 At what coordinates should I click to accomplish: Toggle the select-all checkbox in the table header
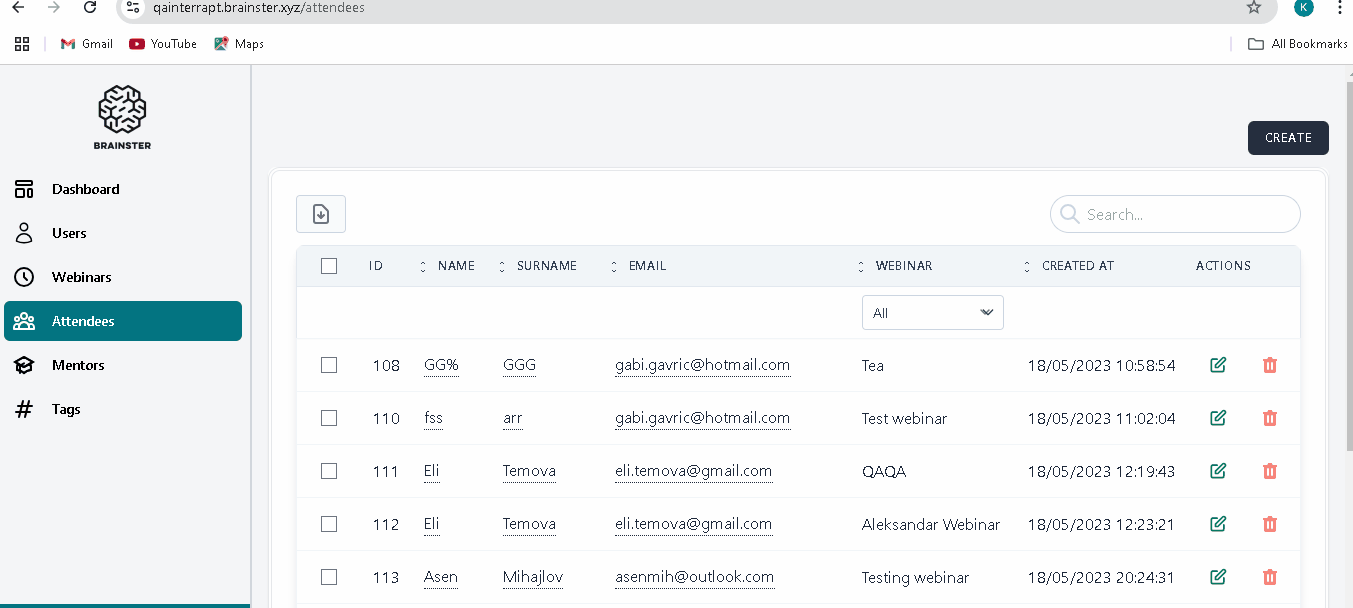tap(329, 266)
